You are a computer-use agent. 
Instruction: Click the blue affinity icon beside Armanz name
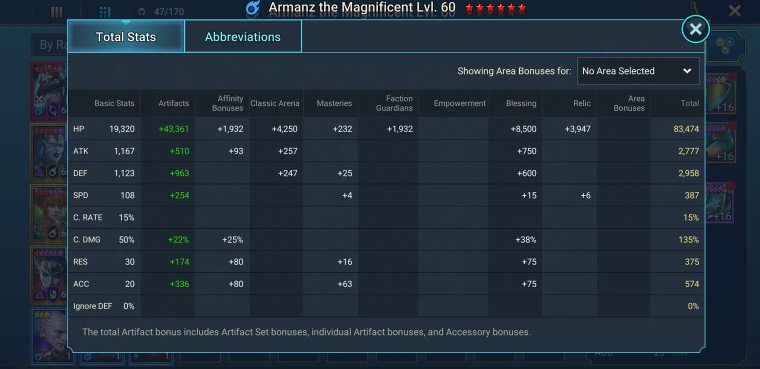click(253, 8)
